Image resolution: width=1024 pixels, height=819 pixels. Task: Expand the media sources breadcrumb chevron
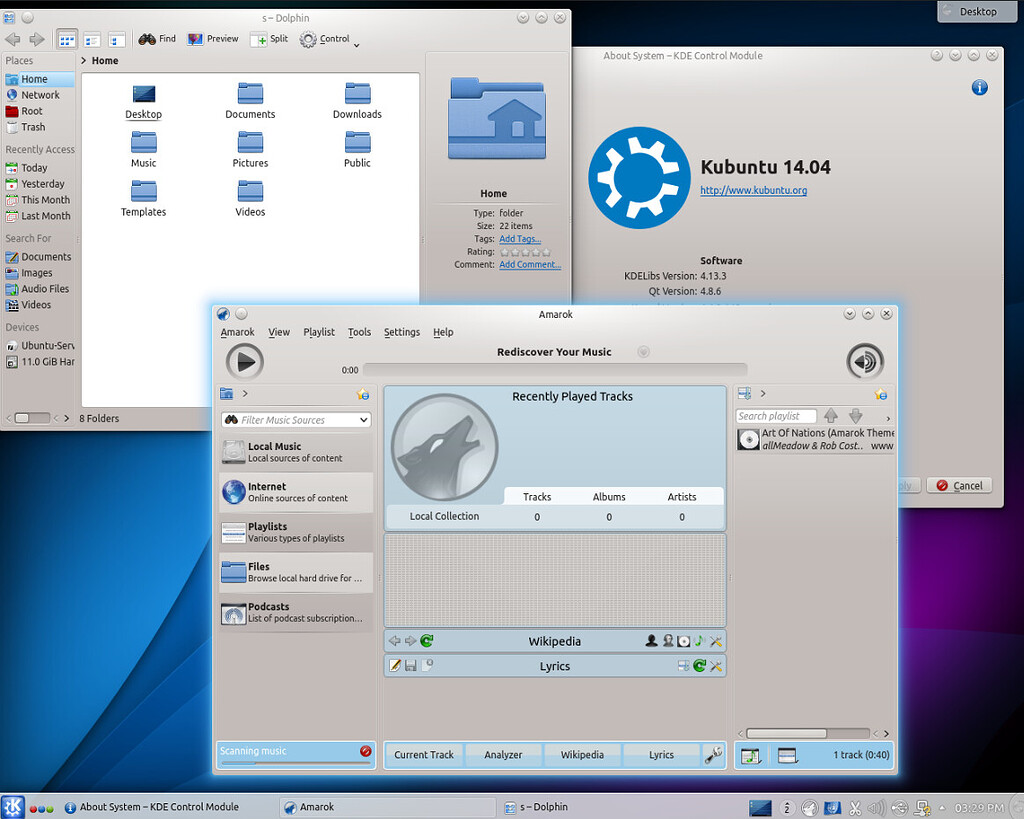click(x=245, y=393)
